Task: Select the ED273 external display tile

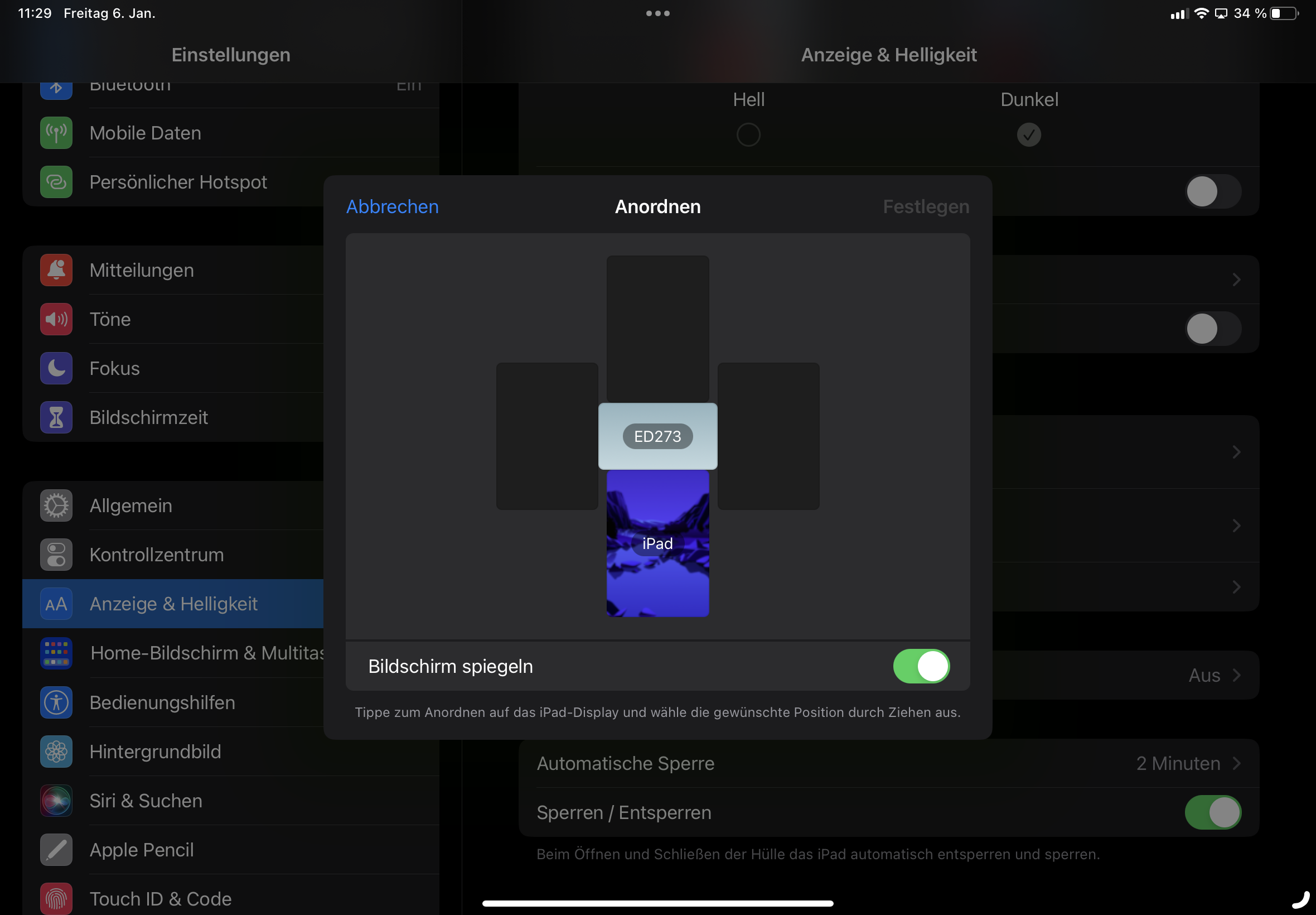Action: (x=657, y=436)
